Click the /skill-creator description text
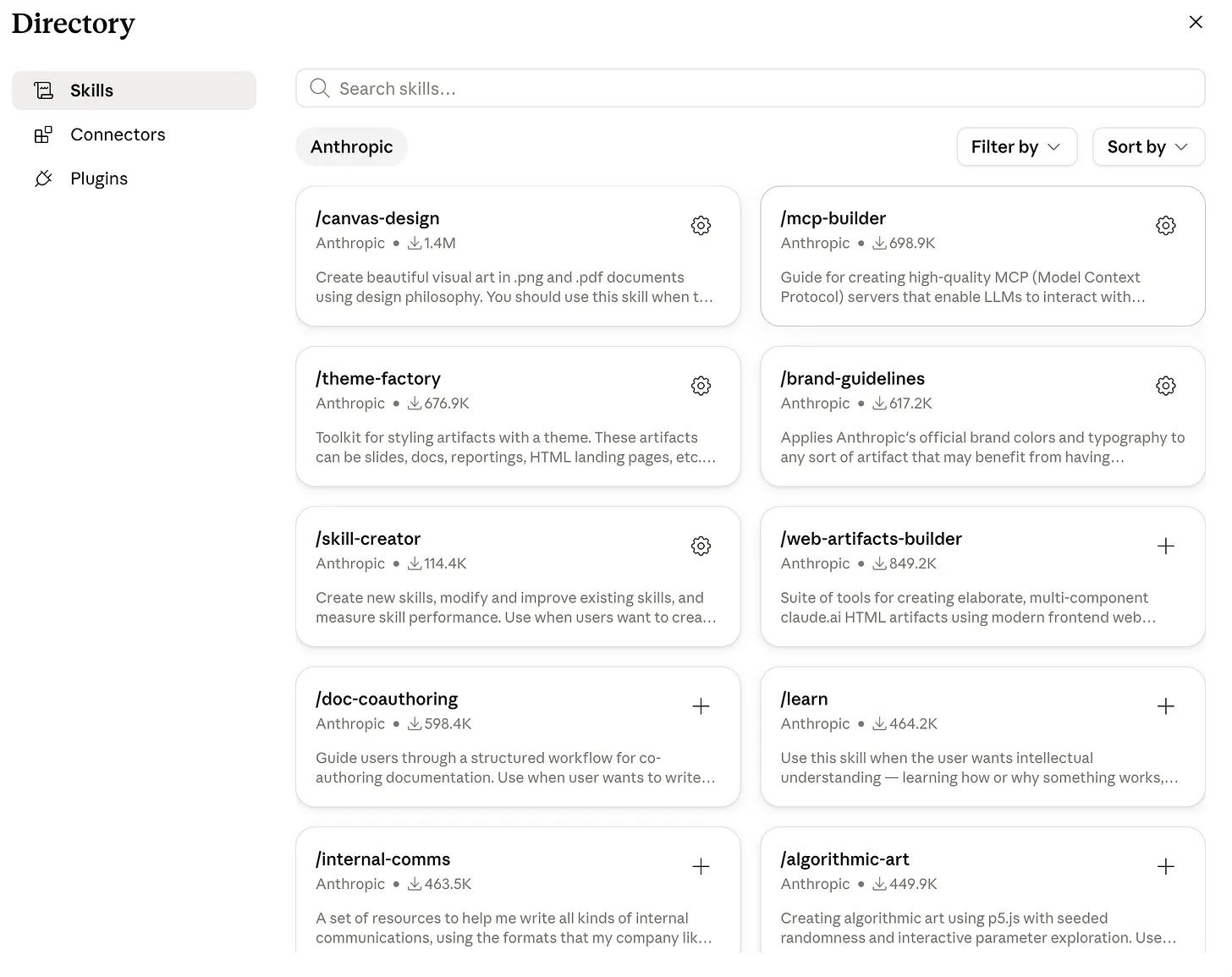The width and height of the screenshot is (1232, 977). [516, 607]
